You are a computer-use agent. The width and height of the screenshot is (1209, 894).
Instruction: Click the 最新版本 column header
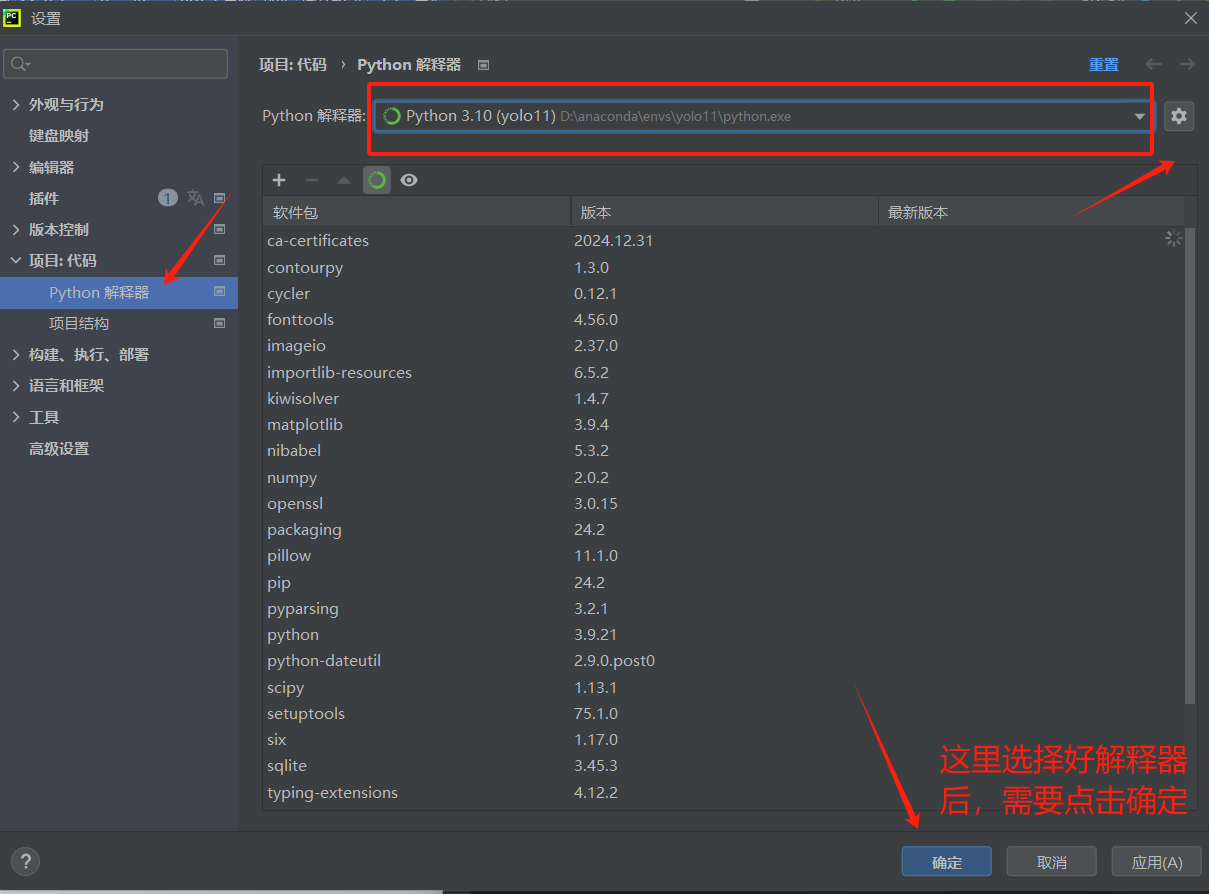[x=1031, y=212]
